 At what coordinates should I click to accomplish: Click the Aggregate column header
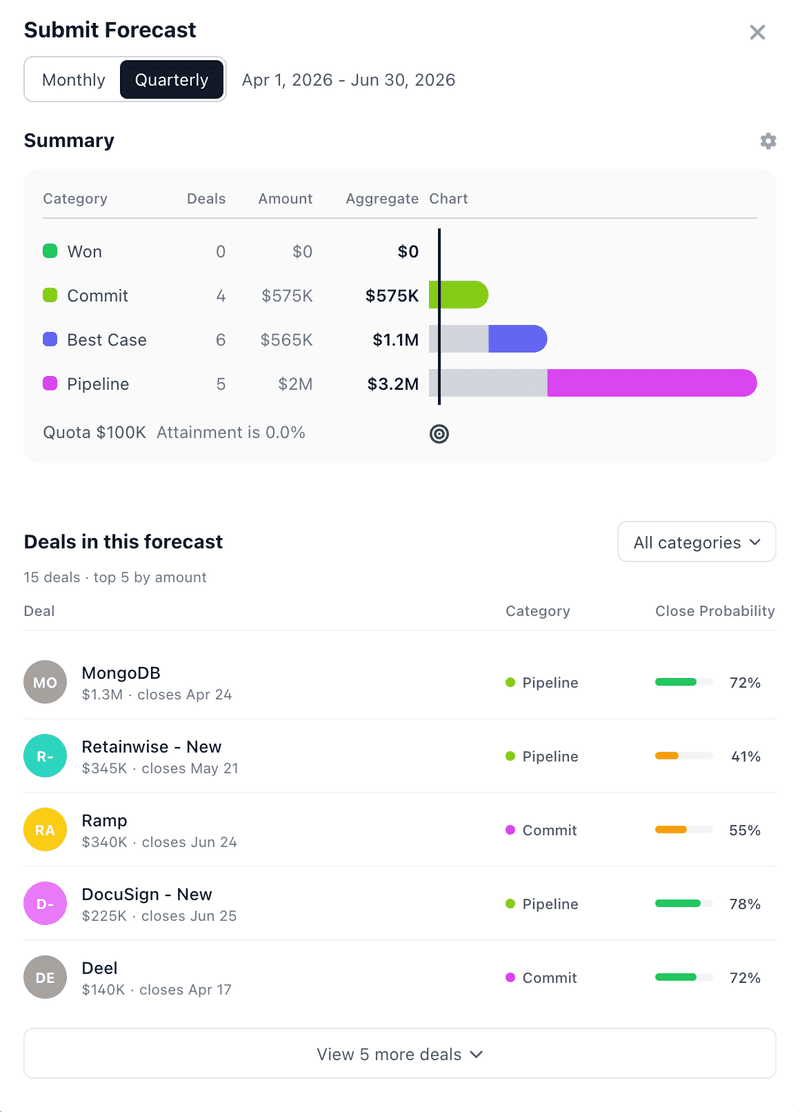[x=382, y=199]
